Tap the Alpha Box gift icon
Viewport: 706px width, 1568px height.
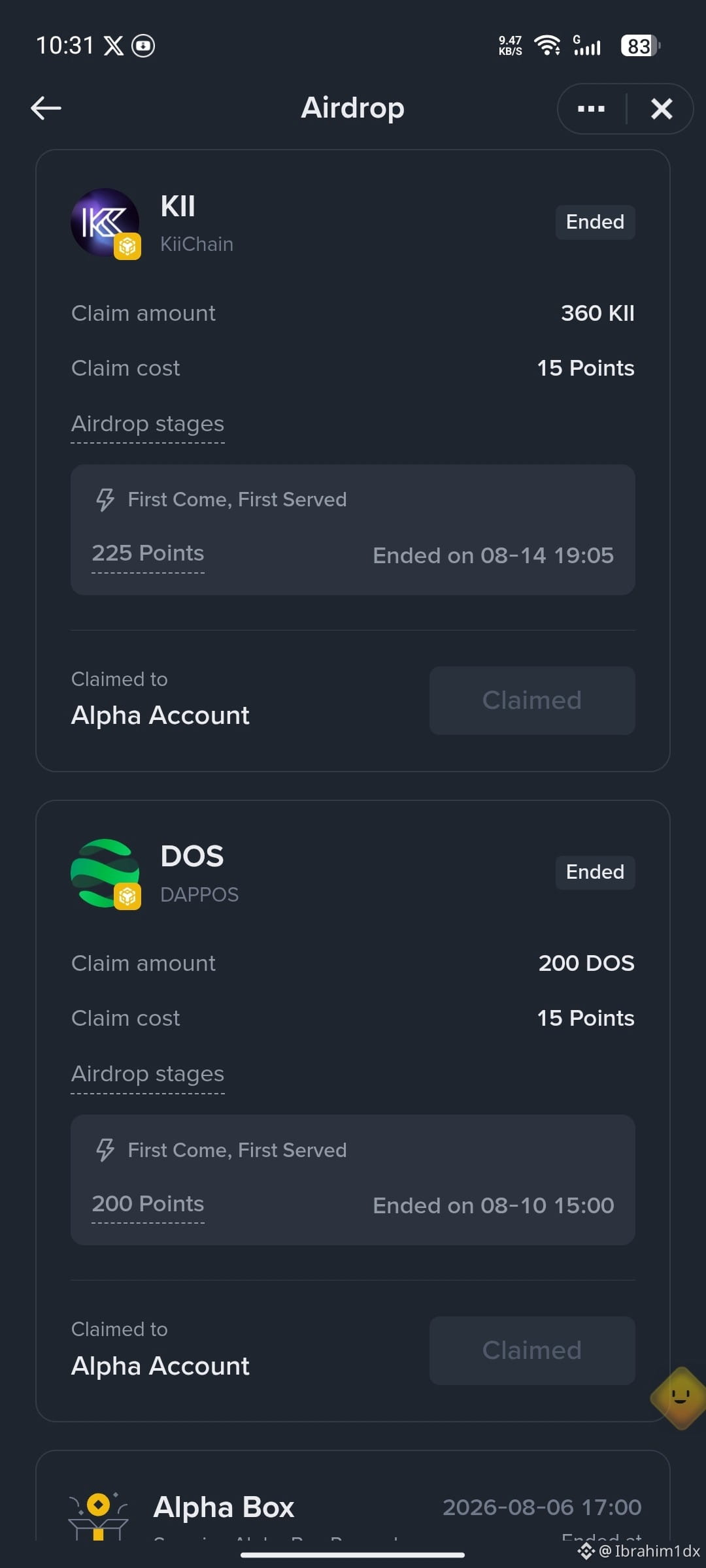click(x=98, y=1516)
